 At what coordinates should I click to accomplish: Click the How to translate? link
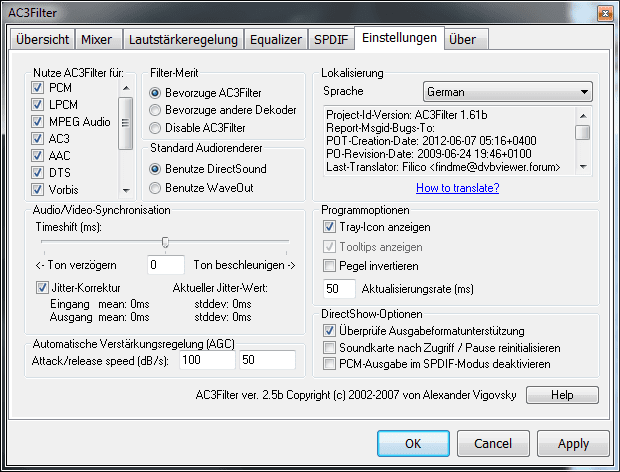tap(457, 188)
